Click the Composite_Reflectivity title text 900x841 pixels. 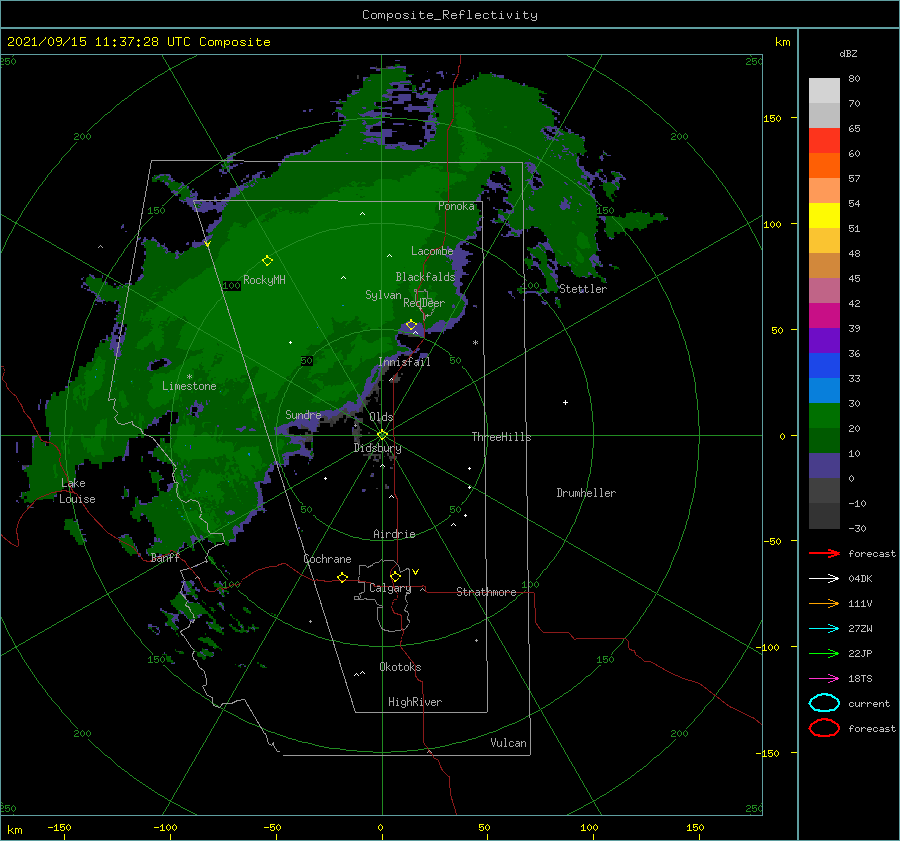click(449, 15)
